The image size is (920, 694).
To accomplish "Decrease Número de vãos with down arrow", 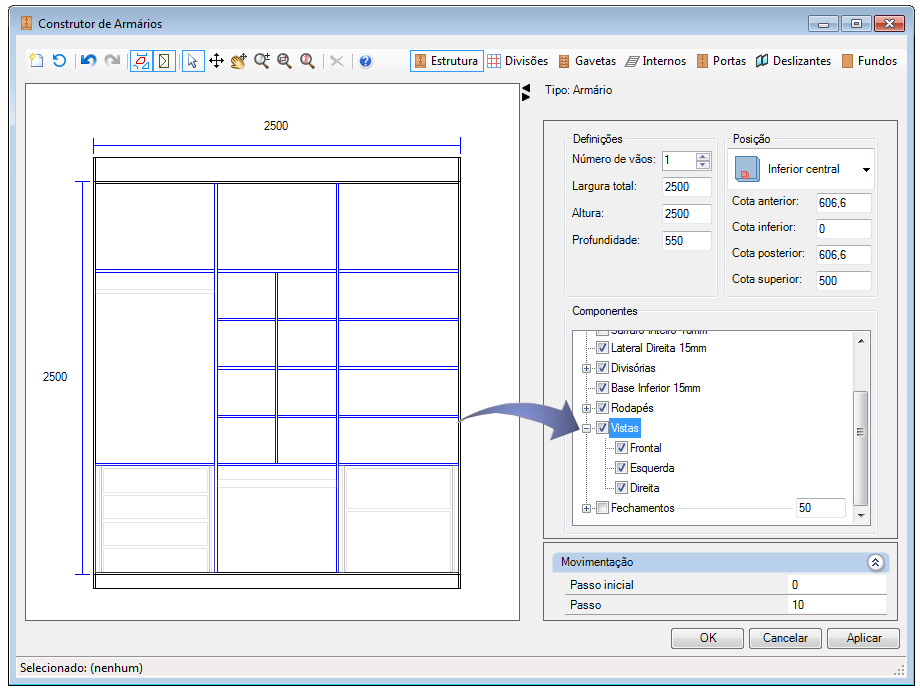I will tap(703, 165).
